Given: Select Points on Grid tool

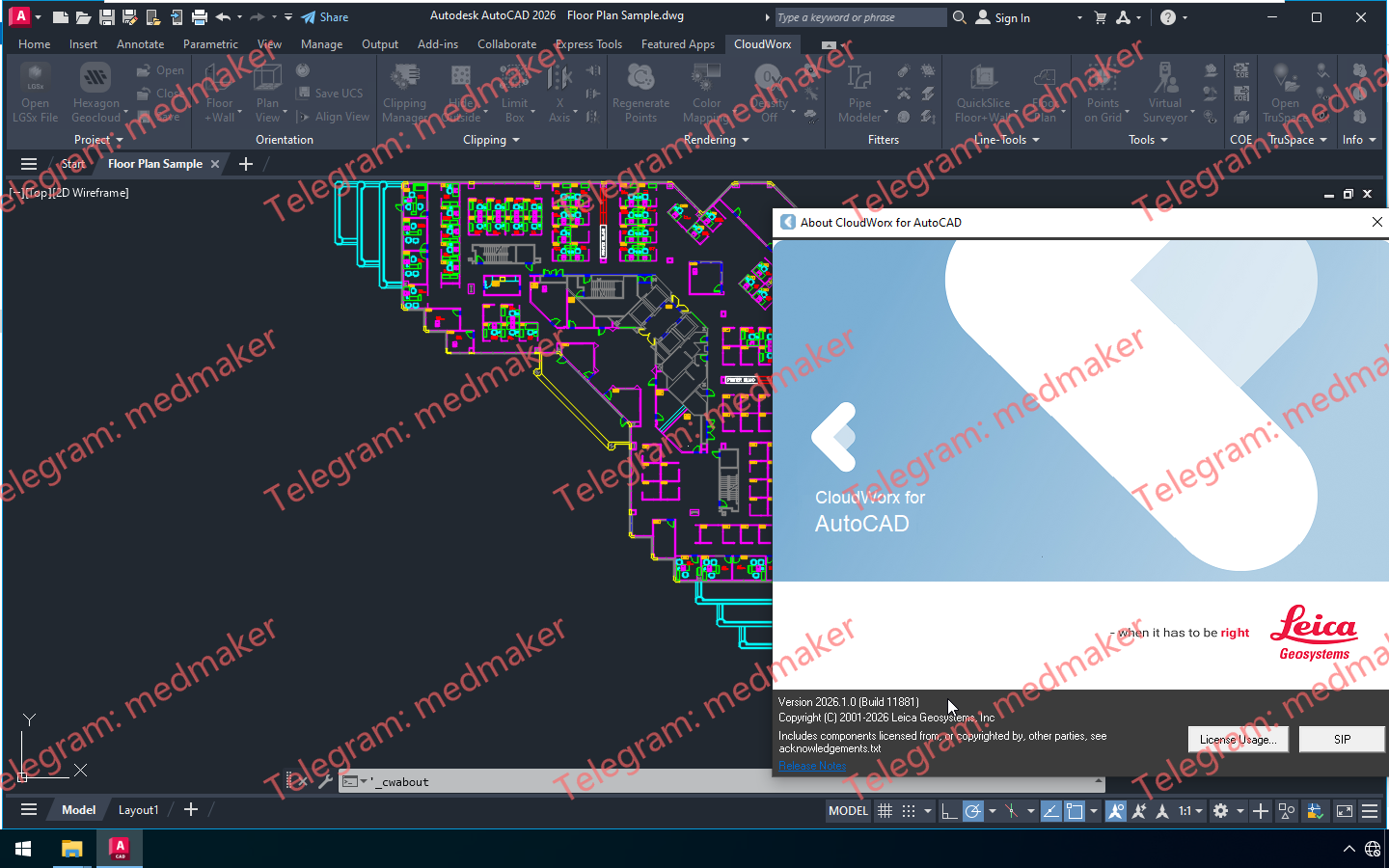Looking at the screenshot, I should pyautogui.click(x=1103, y=93).
